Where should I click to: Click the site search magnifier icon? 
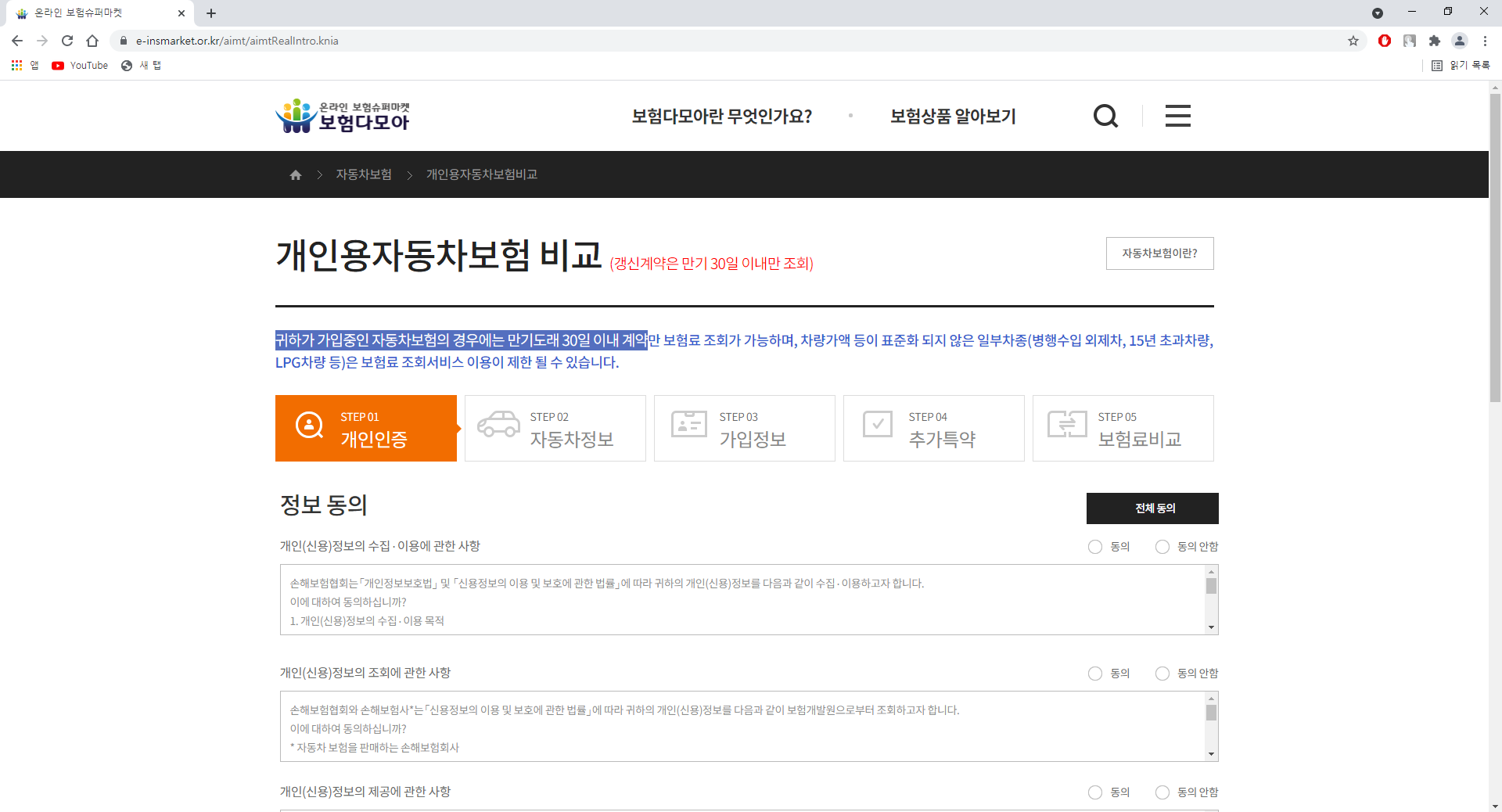coord(1105,117)
